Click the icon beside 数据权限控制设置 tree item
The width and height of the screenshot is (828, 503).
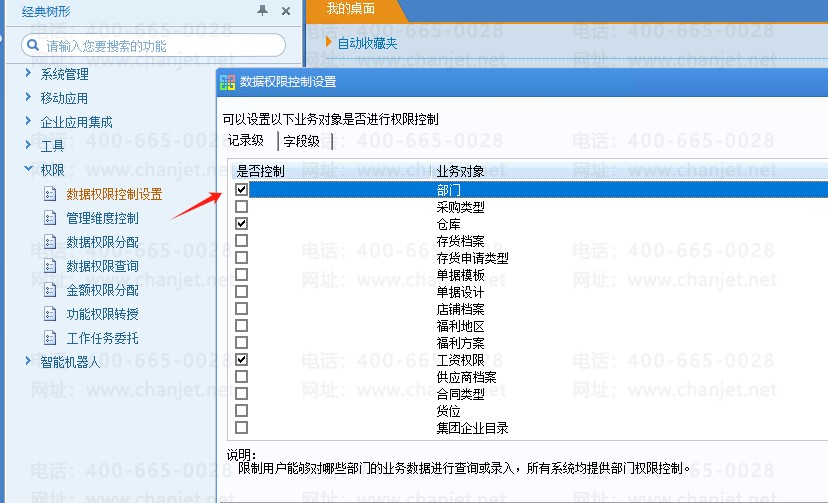(50, 194)
